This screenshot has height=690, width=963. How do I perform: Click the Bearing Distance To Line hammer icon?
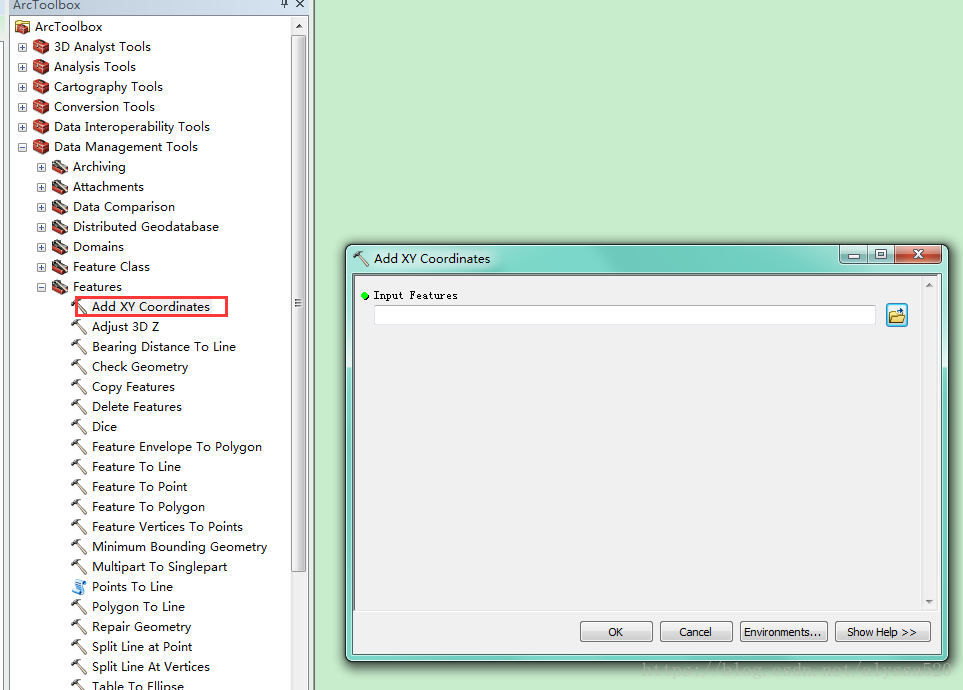(x=79, y=347)
